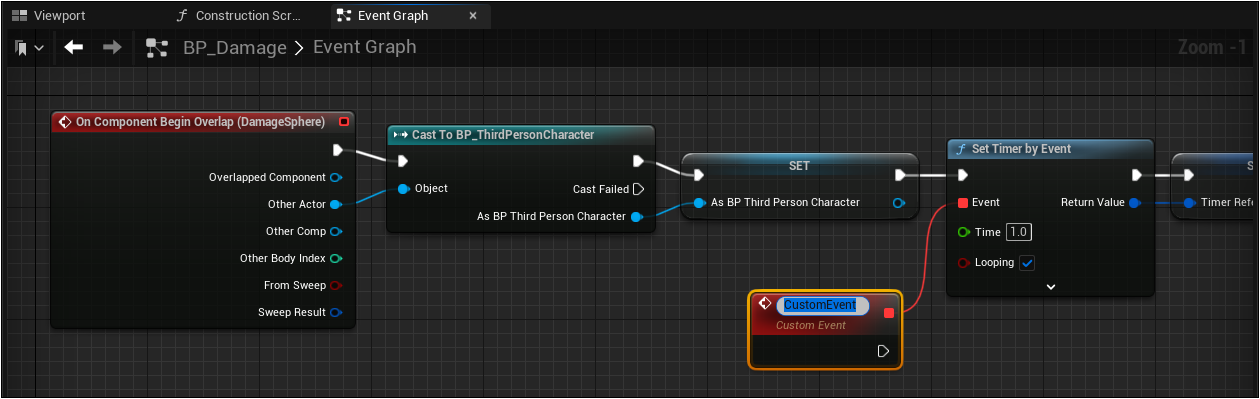Select the Set Timer by Event node header
Viewport: 1260px width, 399px height.
1050,149
